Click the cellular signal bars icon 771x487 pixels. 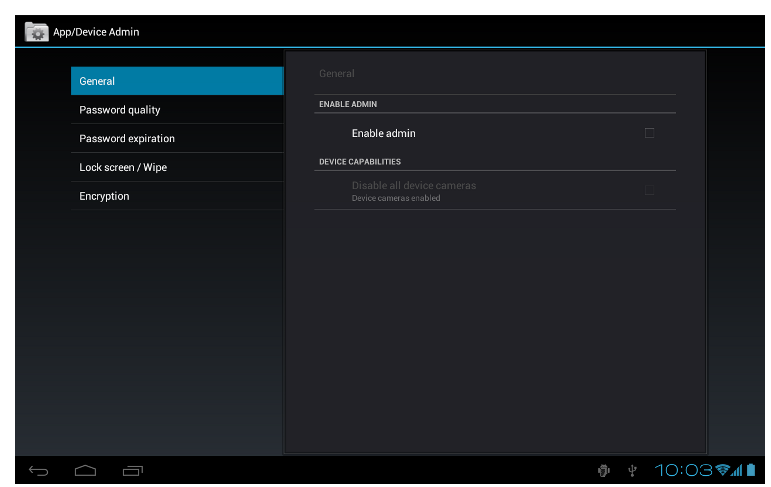(x=737, y=470)
